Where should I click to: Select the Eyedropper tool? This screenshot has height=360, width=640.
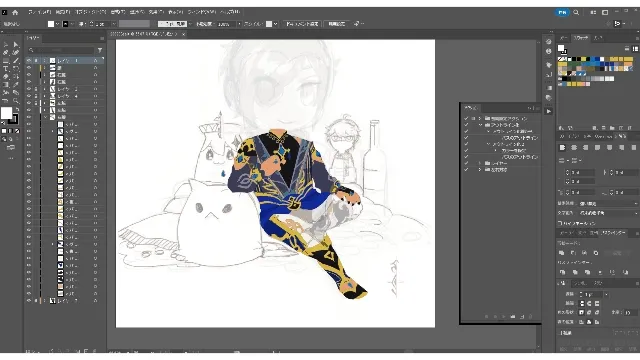16,84
